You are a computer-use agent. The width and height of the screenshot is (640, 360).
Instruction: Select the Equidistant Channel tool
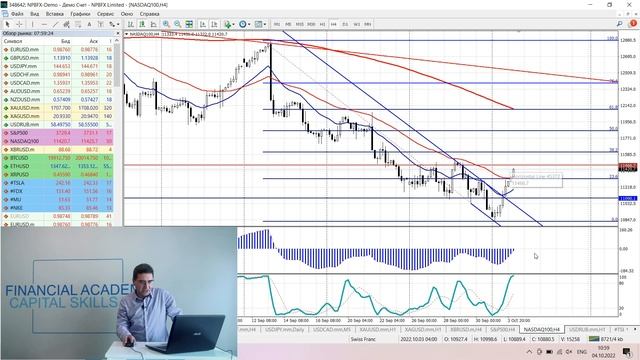click(x=67, y=24)
